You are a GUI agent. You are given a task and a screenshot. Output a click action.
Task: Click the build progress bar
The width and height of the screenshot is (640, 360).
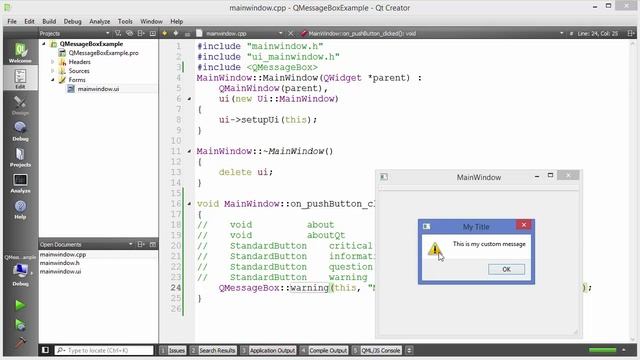pyautogui.click(x=602, y=350)
